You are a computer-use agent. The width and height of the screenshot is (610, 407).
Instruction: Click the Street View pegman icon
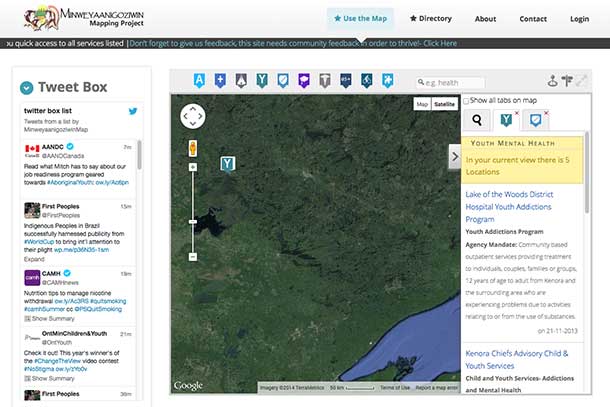click(192, 148)
